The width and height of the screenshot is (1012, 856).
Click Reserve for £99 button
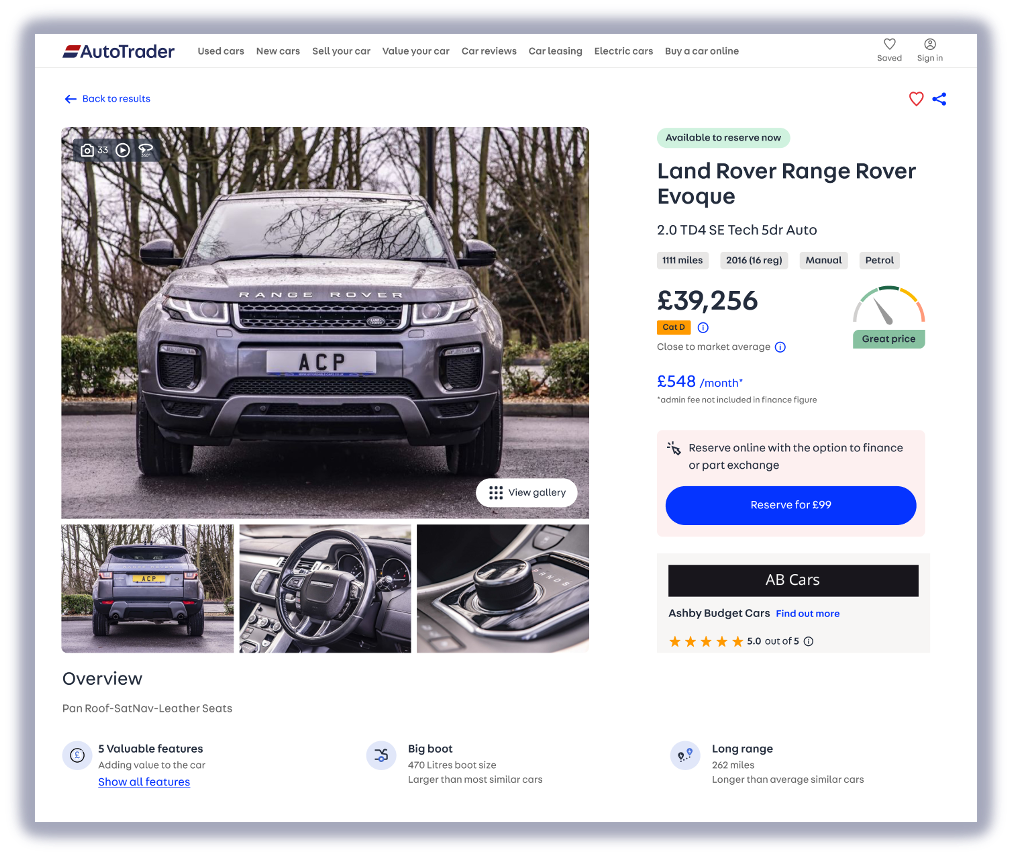(x=791, y=505)
